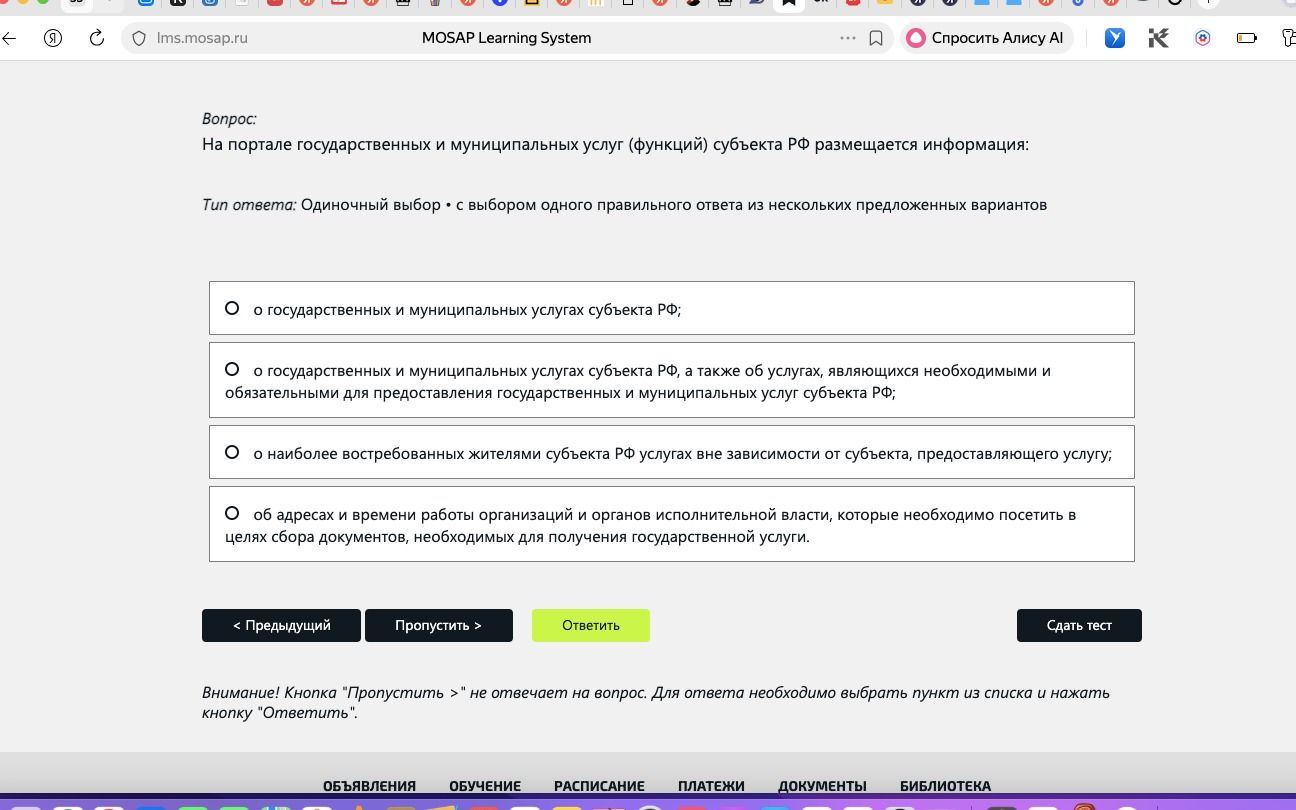Image resolution: width=1296 pixels, height=810 pixels.
Task: Click the question text about the services portal
Action: click(615, 144)
